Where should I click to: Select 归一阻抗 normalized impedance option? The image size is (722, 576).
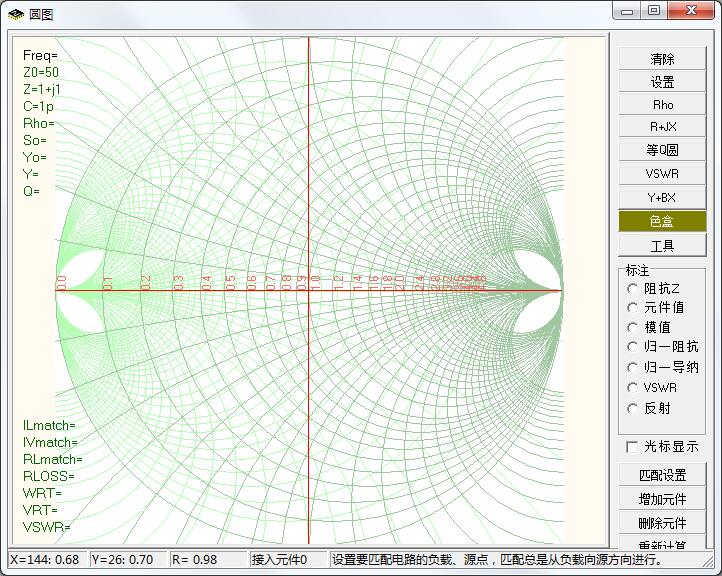pyautogui.click(x=633, y=347)
